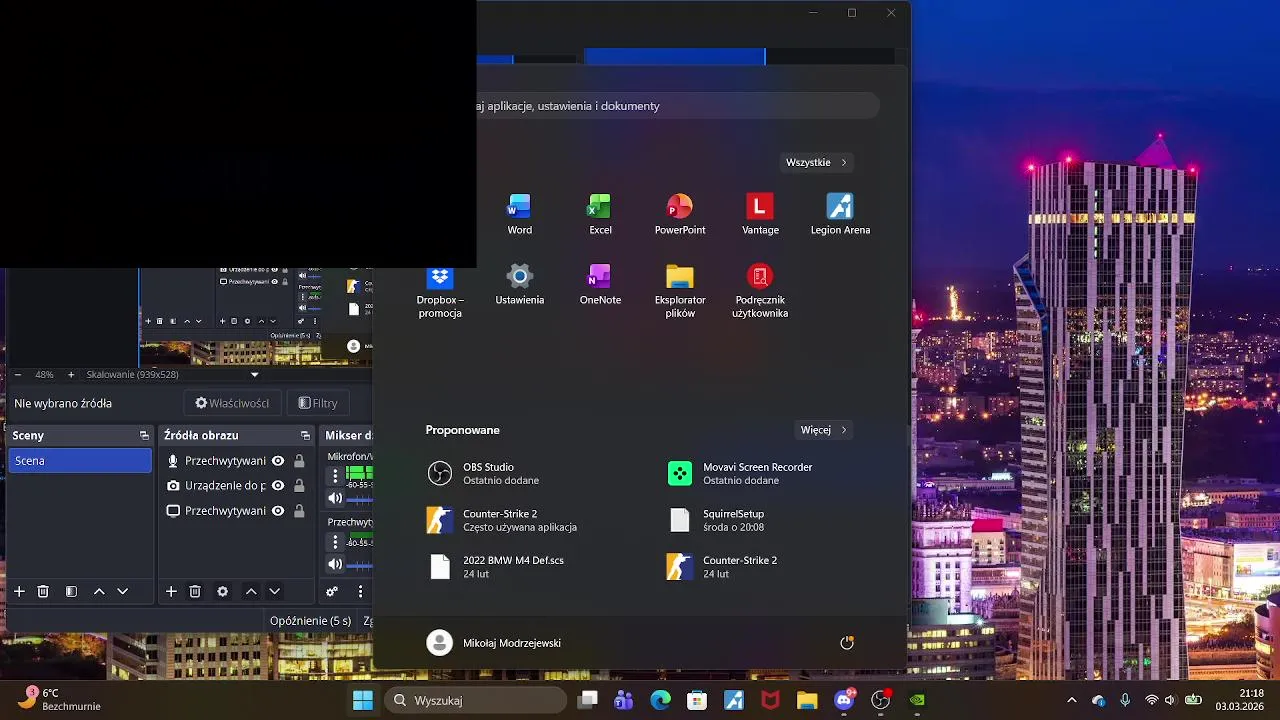The width and height of the screenshot is (1280, 720).
Task: Click the Windows Start button
Action: pyautogui.click(x=363, y=700)
